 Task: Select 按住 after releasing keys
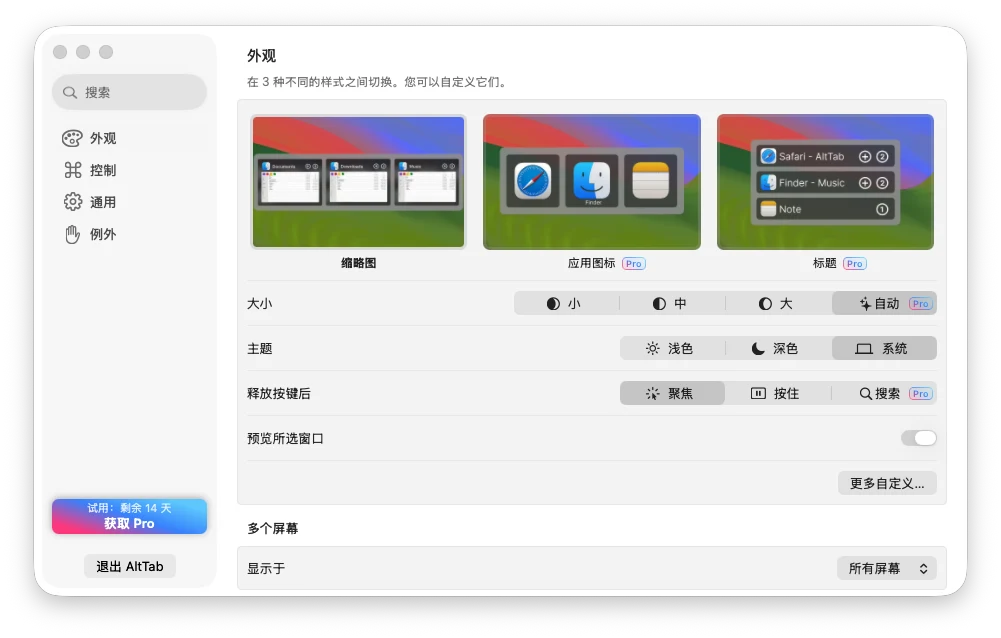point(778,393)
